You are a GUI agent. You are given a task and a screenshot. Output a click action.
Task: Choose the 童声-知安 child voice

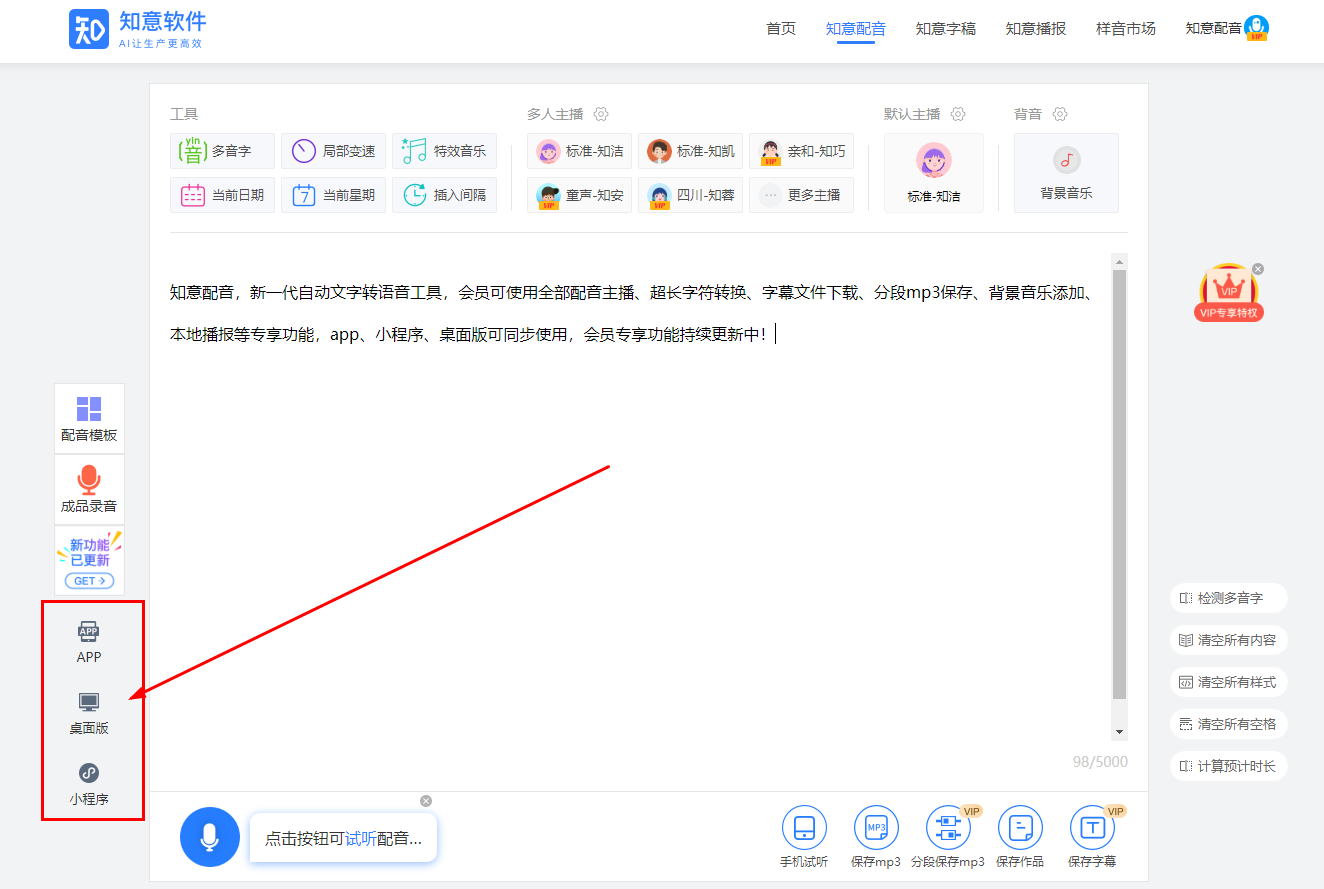click(579, 195)
